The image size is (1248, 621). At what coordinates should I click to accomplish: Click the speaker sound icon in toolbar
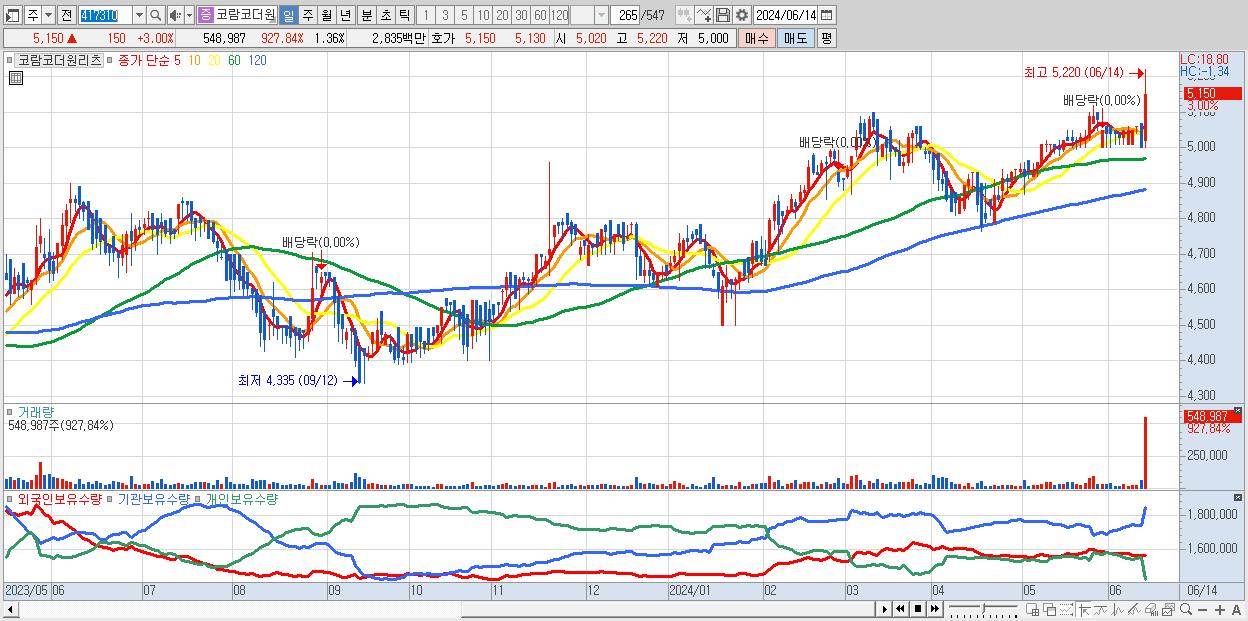click(175, 15)
